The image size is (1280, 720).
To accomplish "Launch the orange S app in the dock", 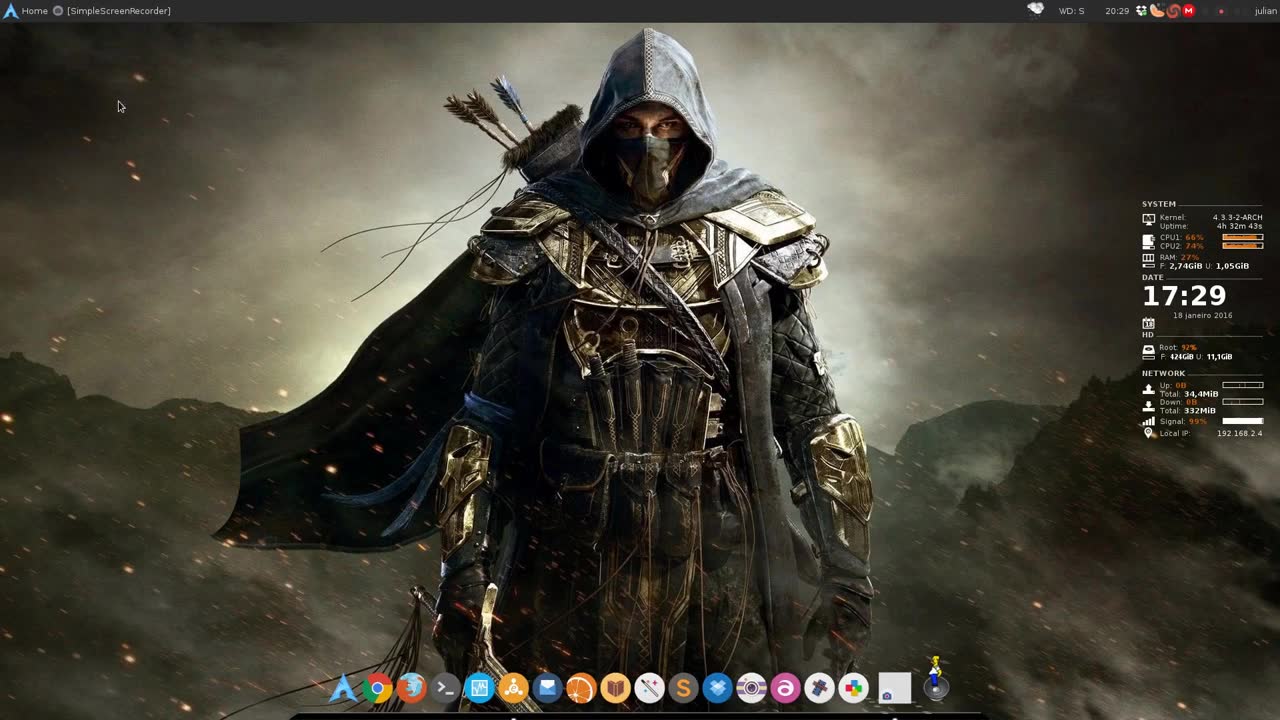I will (683, 688).
